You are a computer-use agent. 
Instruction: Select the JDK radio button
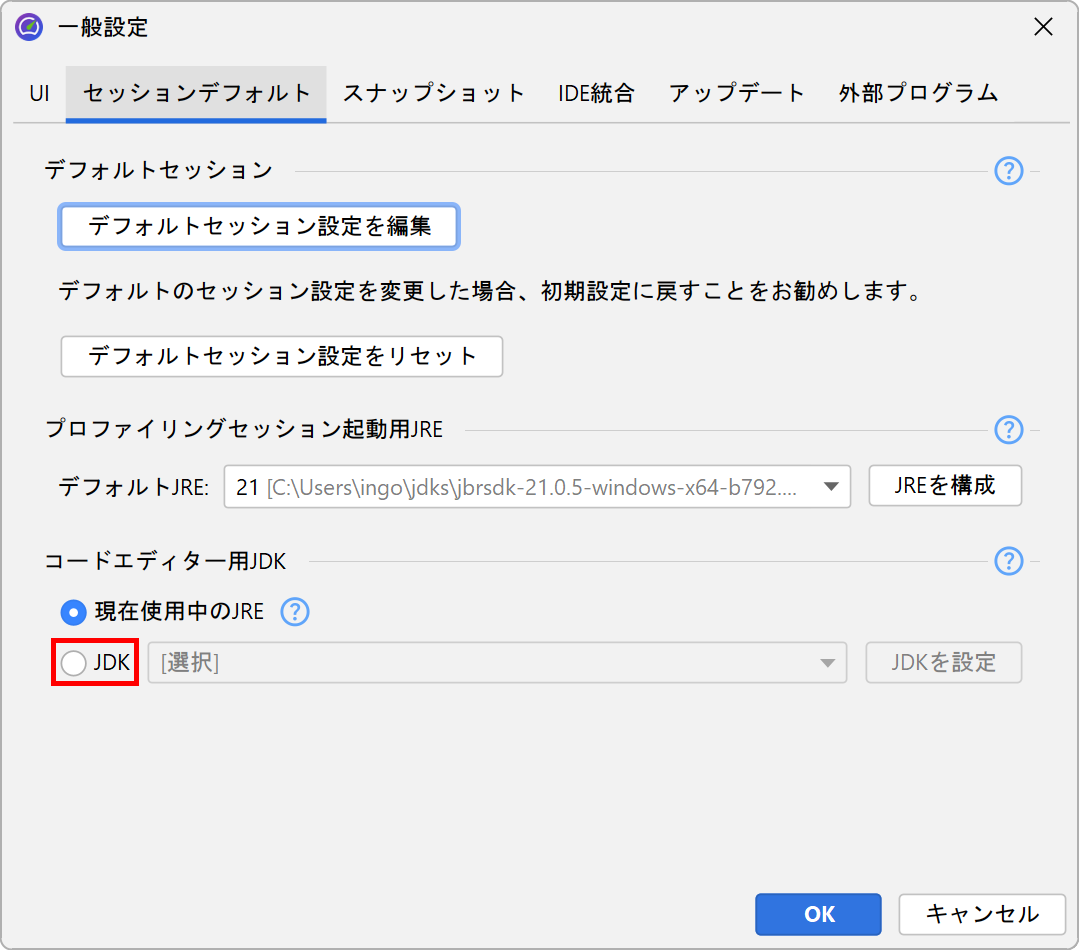pos(73,662)
